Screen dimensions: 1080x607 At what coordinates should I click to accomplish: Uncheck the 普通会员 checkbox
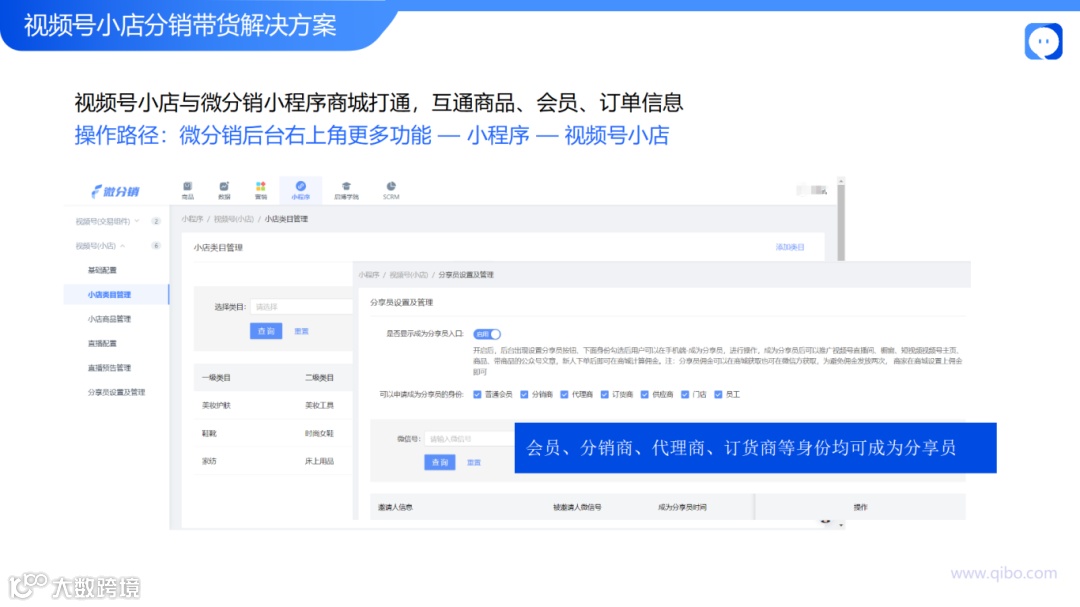(477, 395)
